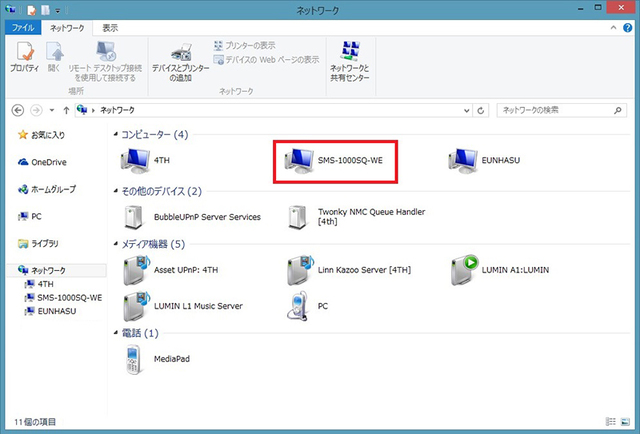This screenshot has width=640, height=434.
Task: Open recent locations dropdown arrow
Action: tap(51, 110)
